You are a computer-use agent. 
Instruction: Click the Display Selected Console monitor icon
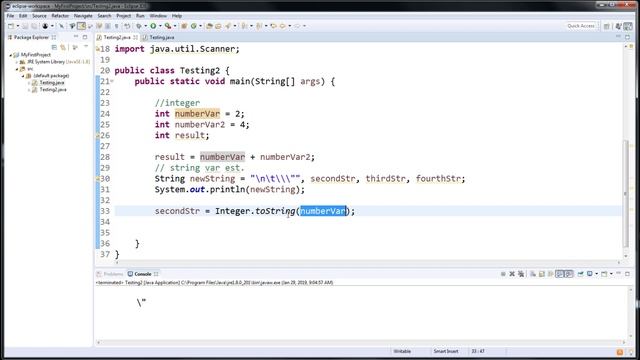click(589, 274)
